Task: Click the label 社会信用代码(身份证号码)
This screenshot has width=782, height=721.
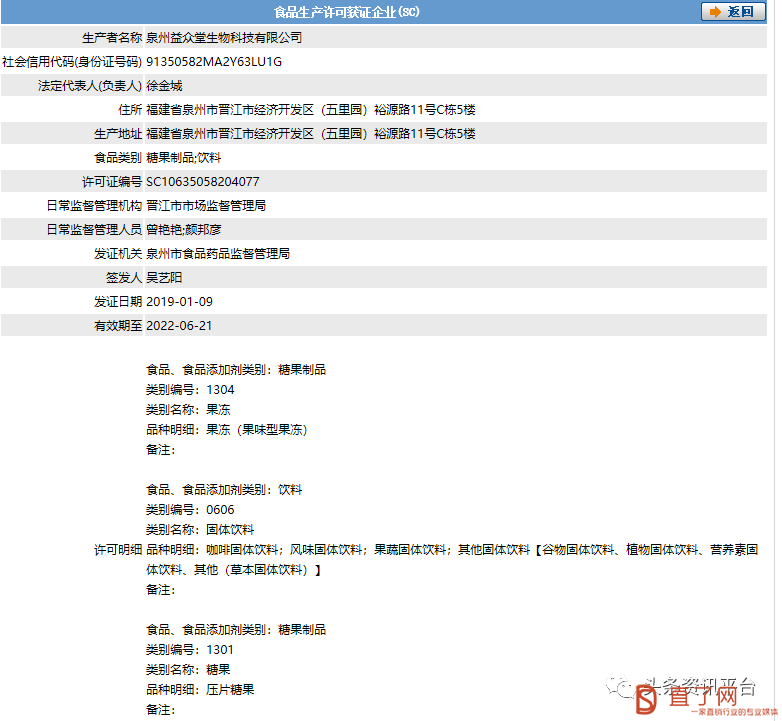Action: click(x=72, y=62)
